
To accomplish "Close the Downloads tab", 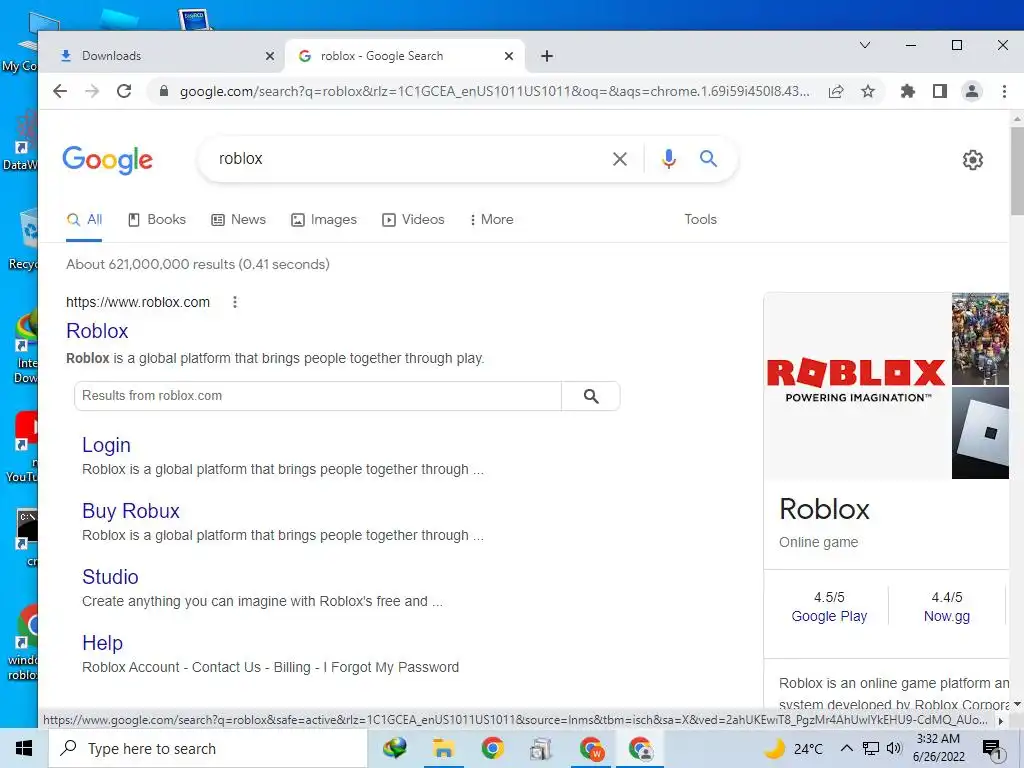I will (x=270, y=56).
